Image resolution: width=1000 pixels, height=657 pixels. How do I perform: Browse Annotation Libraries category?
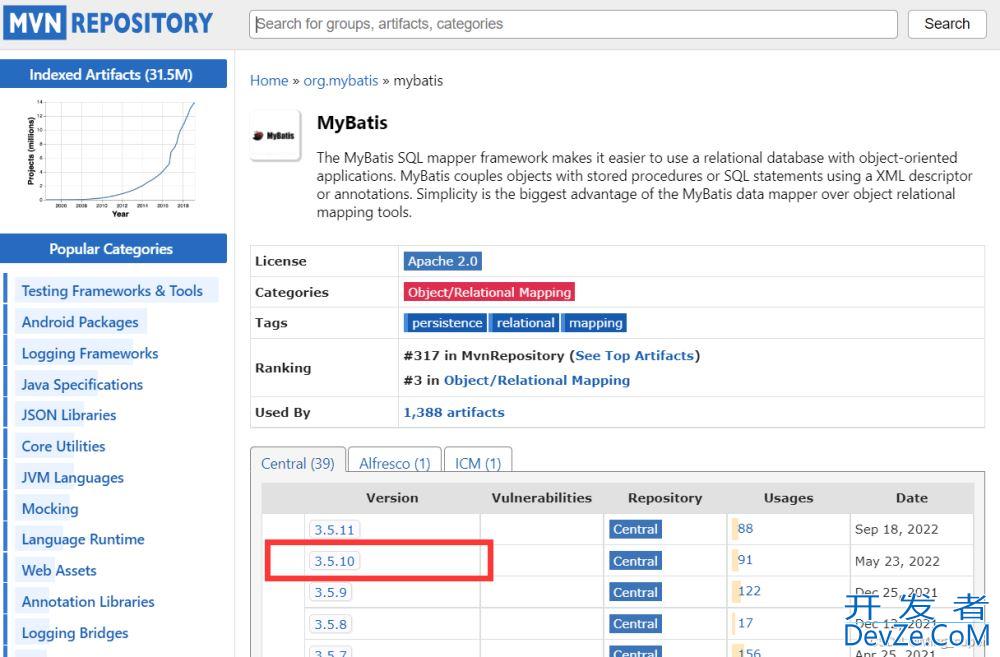[88, 602]
